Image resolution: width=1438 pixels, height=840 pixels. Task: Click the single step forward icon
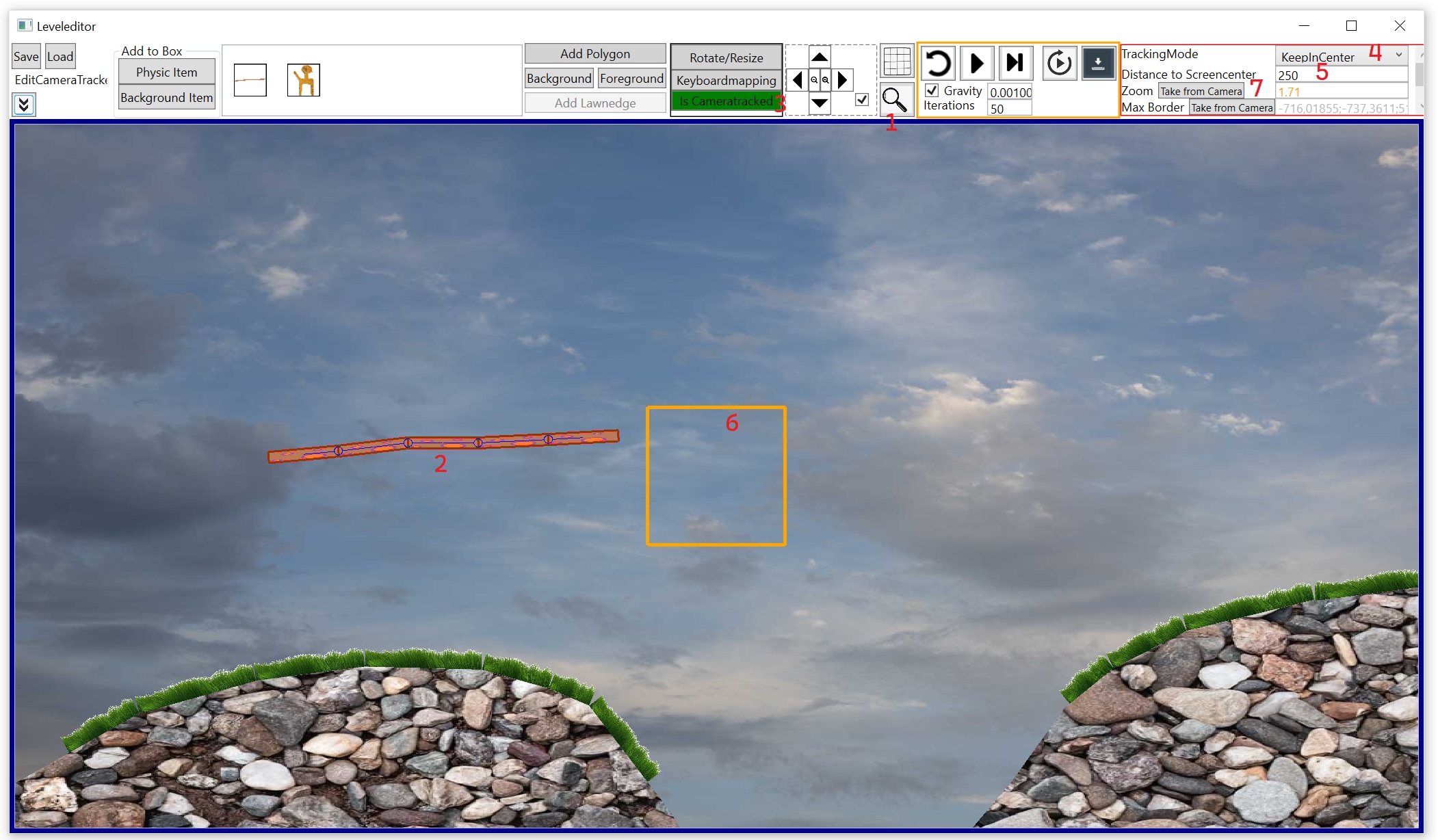1015,63
